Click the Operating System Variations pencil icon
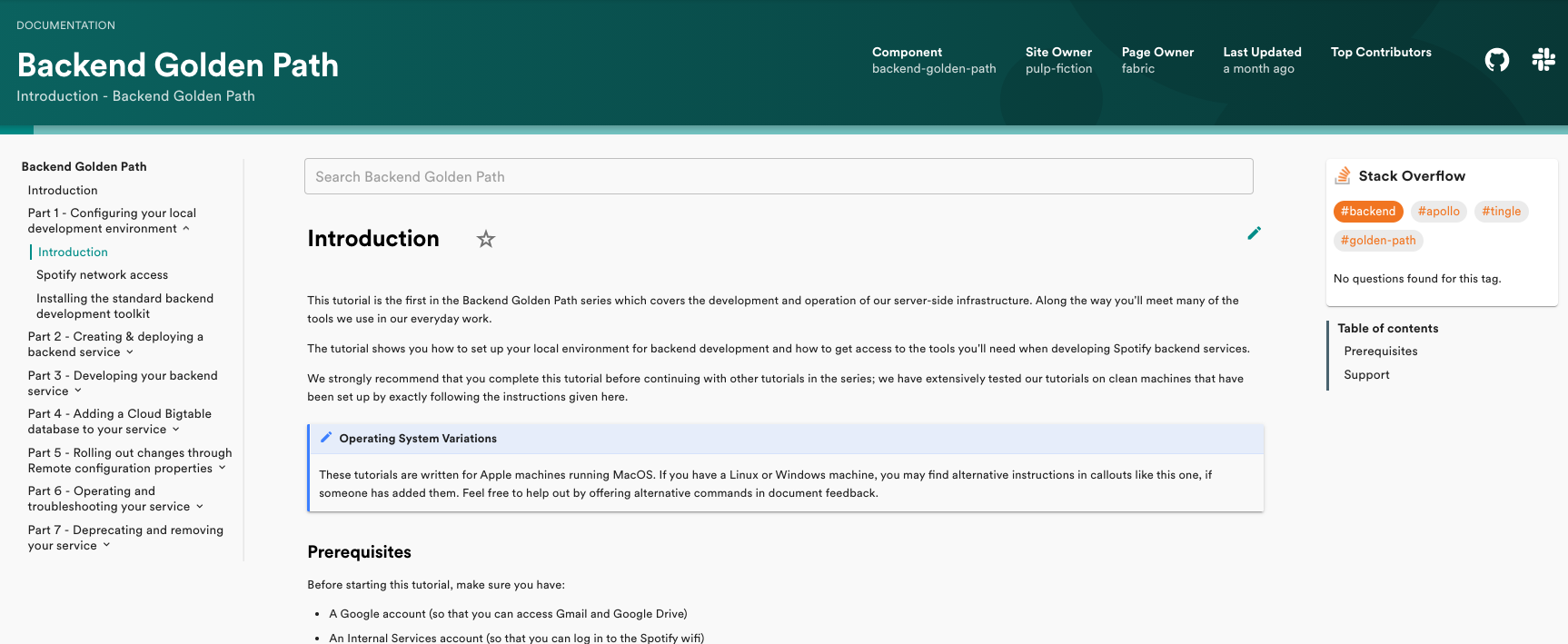Image resolution: width=1568 pixels, height=644 pixels. point(326,438)
